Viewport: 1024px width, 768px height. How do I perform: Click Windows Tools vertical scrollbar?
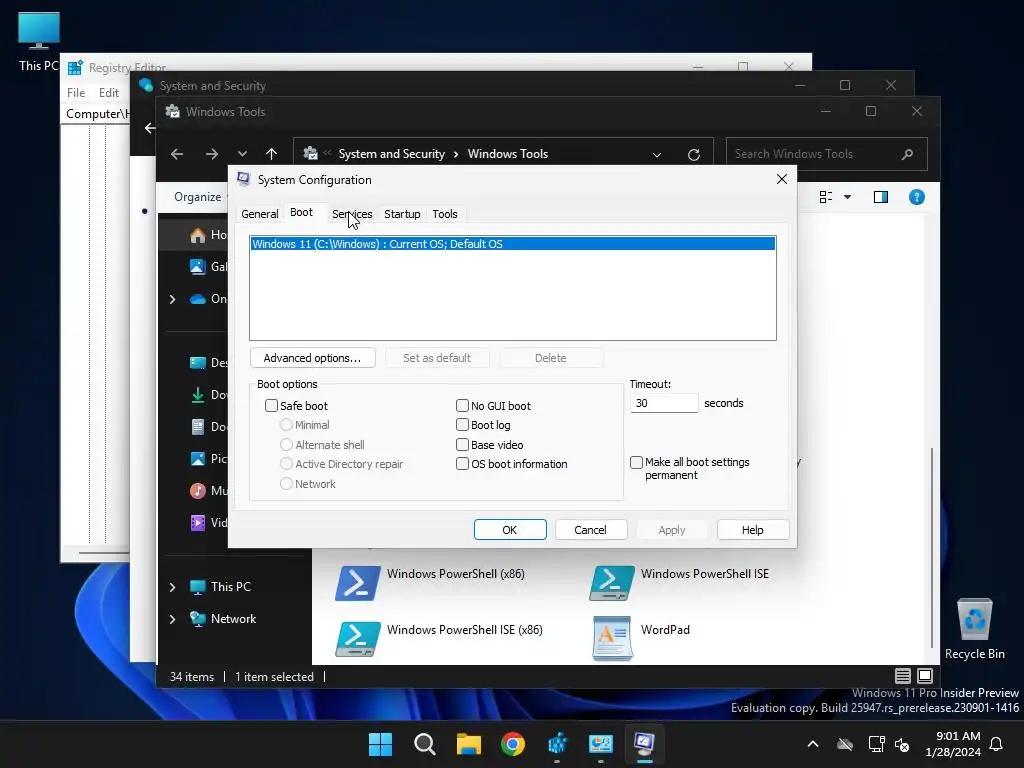(x=932, y=547)
